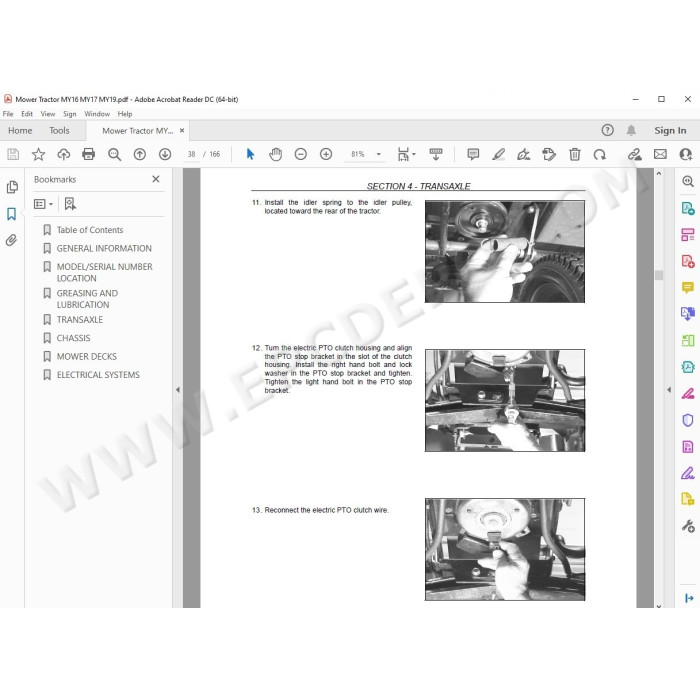Image resolution: width=700 pixels, height=700 pixels.
Task: Rotate the page with rotate icon
Action: pos(600,154)
